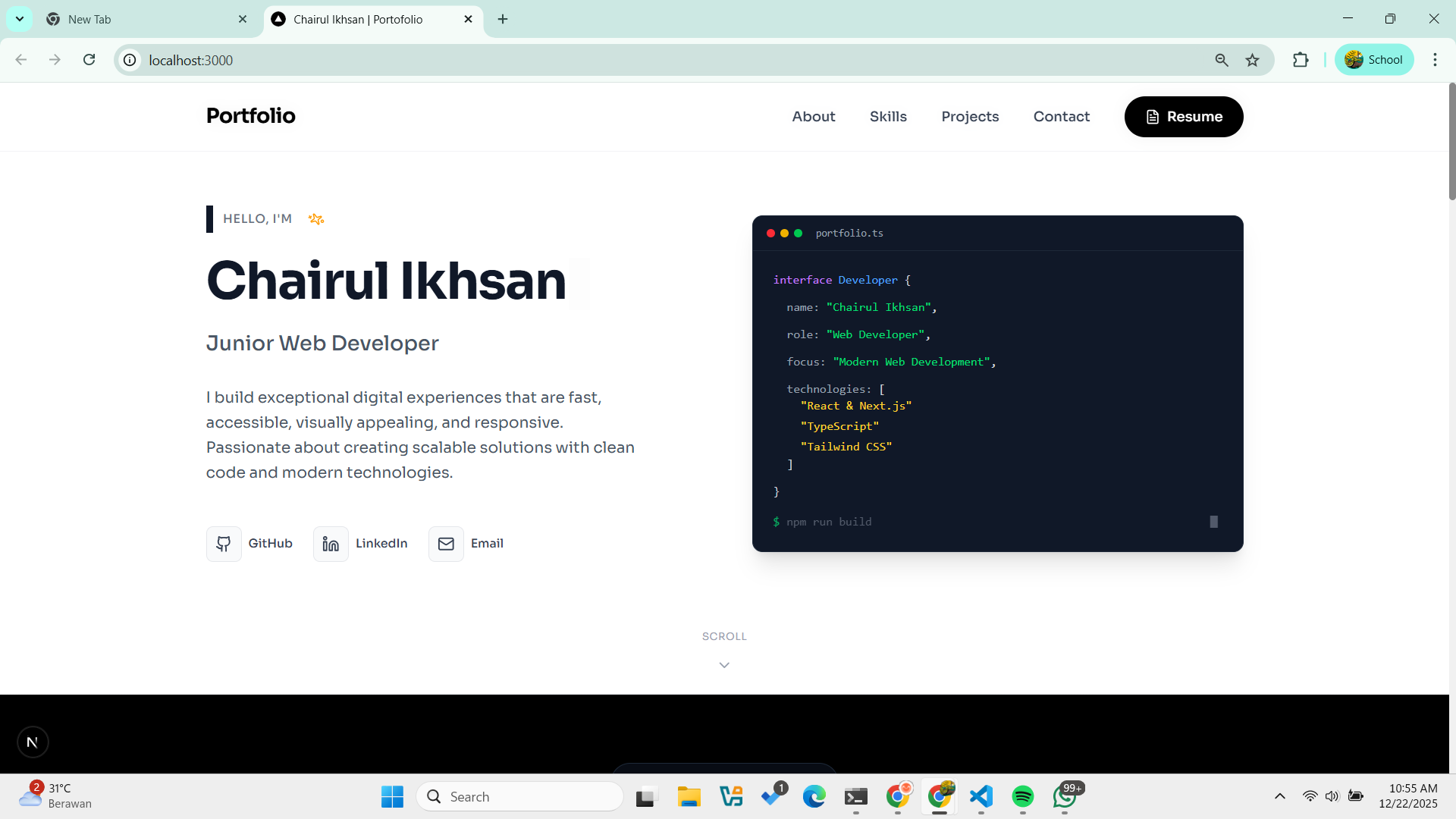Screen dimensions: 1456x819
Task: Open the Resume button
Action: (x=1184, y=117)
